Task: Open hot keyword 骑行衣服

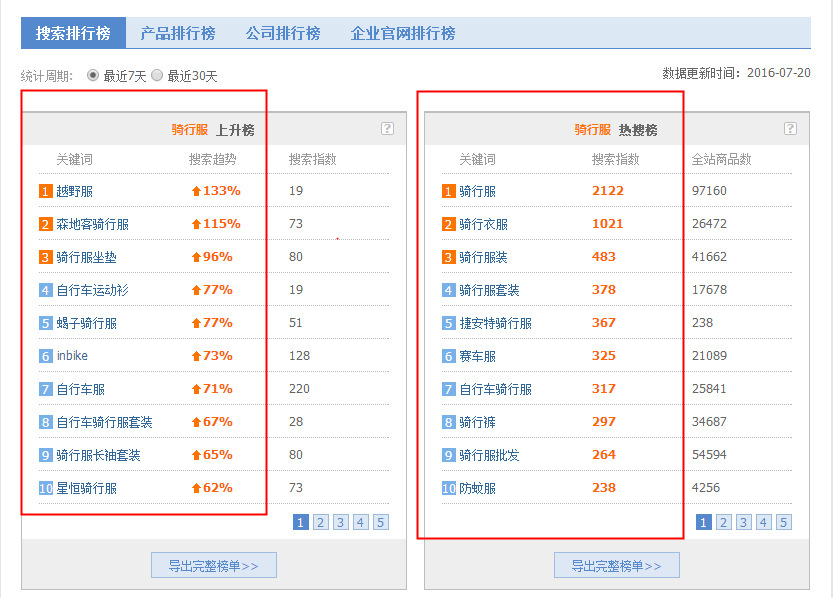Action: [x=483, y=224]
